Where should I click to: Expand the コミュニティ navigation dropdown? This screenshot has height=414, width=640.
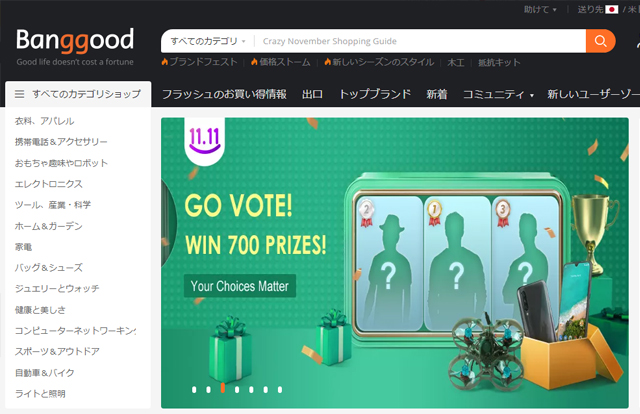coord(498,94)
